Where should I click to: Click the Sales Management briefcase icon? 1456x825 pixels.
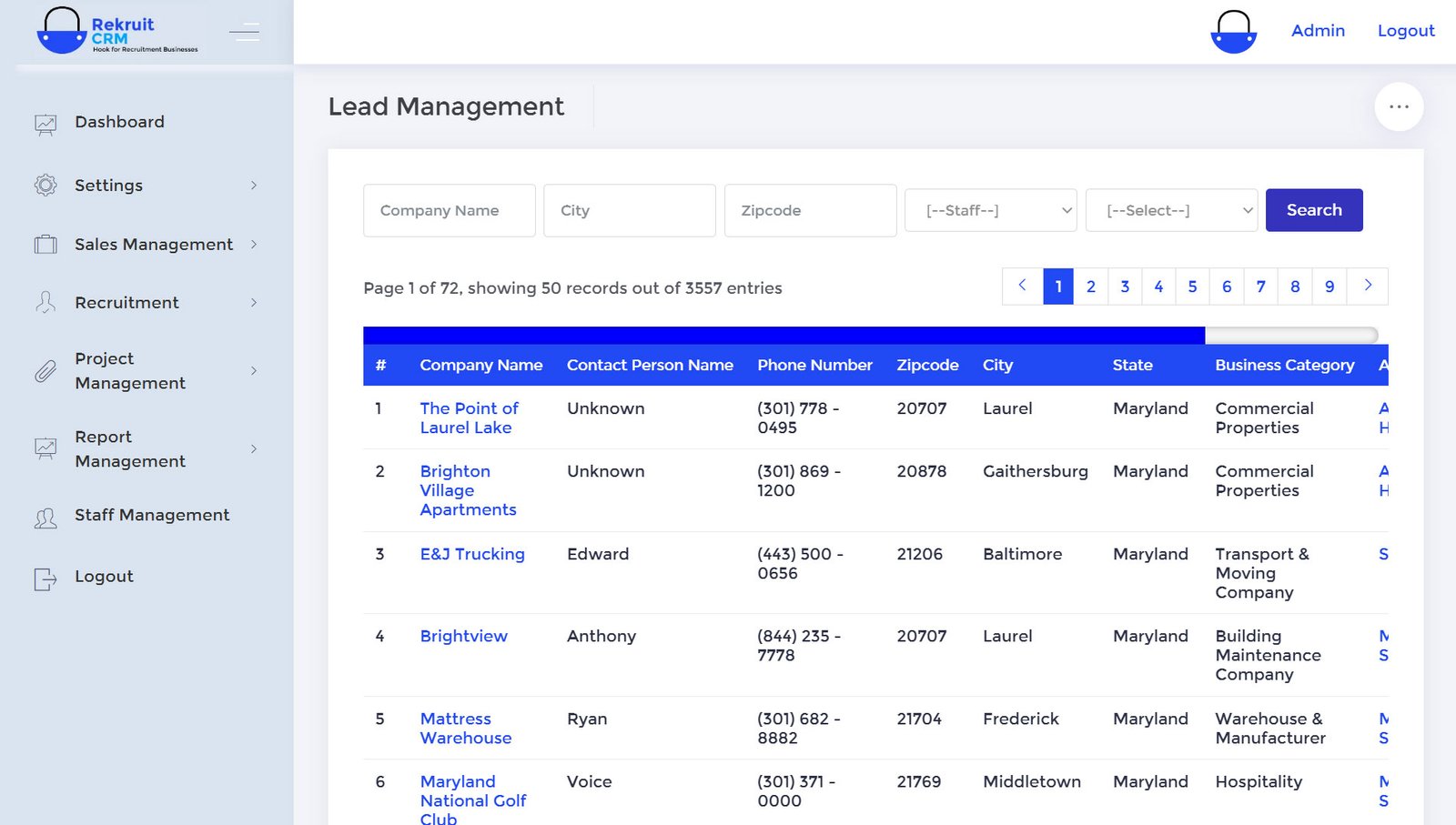(45, 245)
